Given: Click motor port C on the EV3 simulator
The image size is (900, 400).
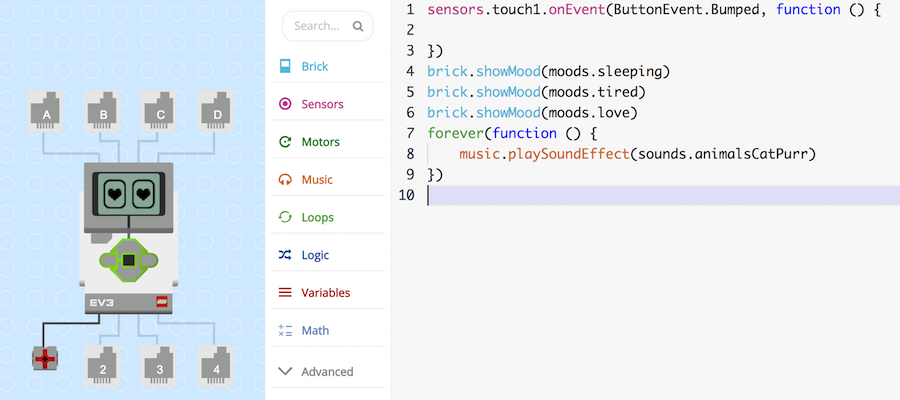Looking at the screenshot, I should pos(160,111).
